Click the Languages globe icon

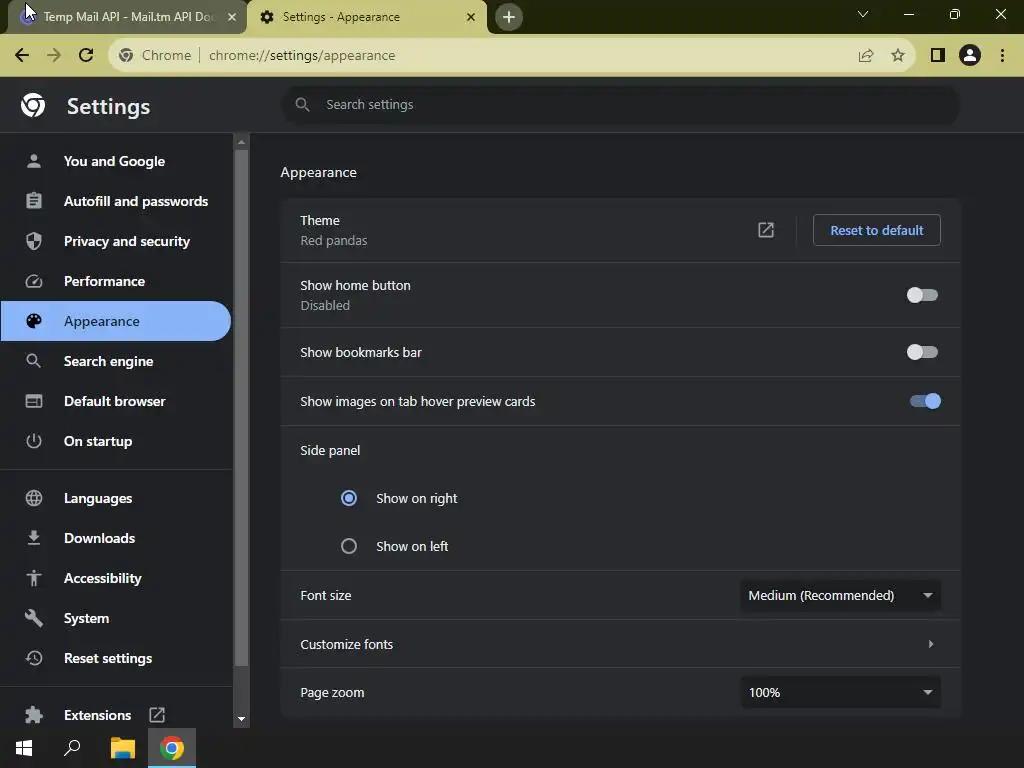(33, 498)
